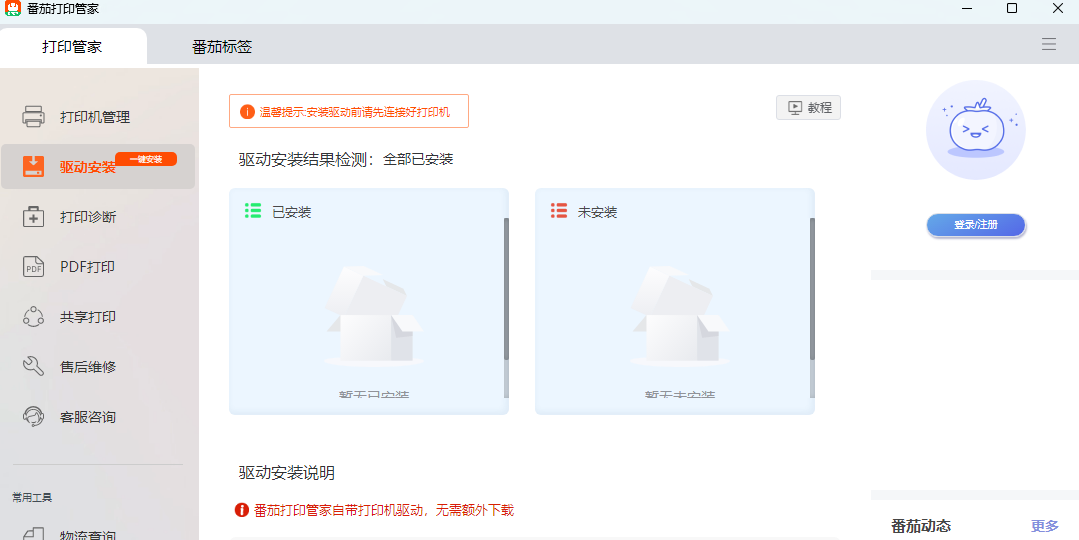
Task: Select the 驱动安装 download icon
Action: (34, 166)
